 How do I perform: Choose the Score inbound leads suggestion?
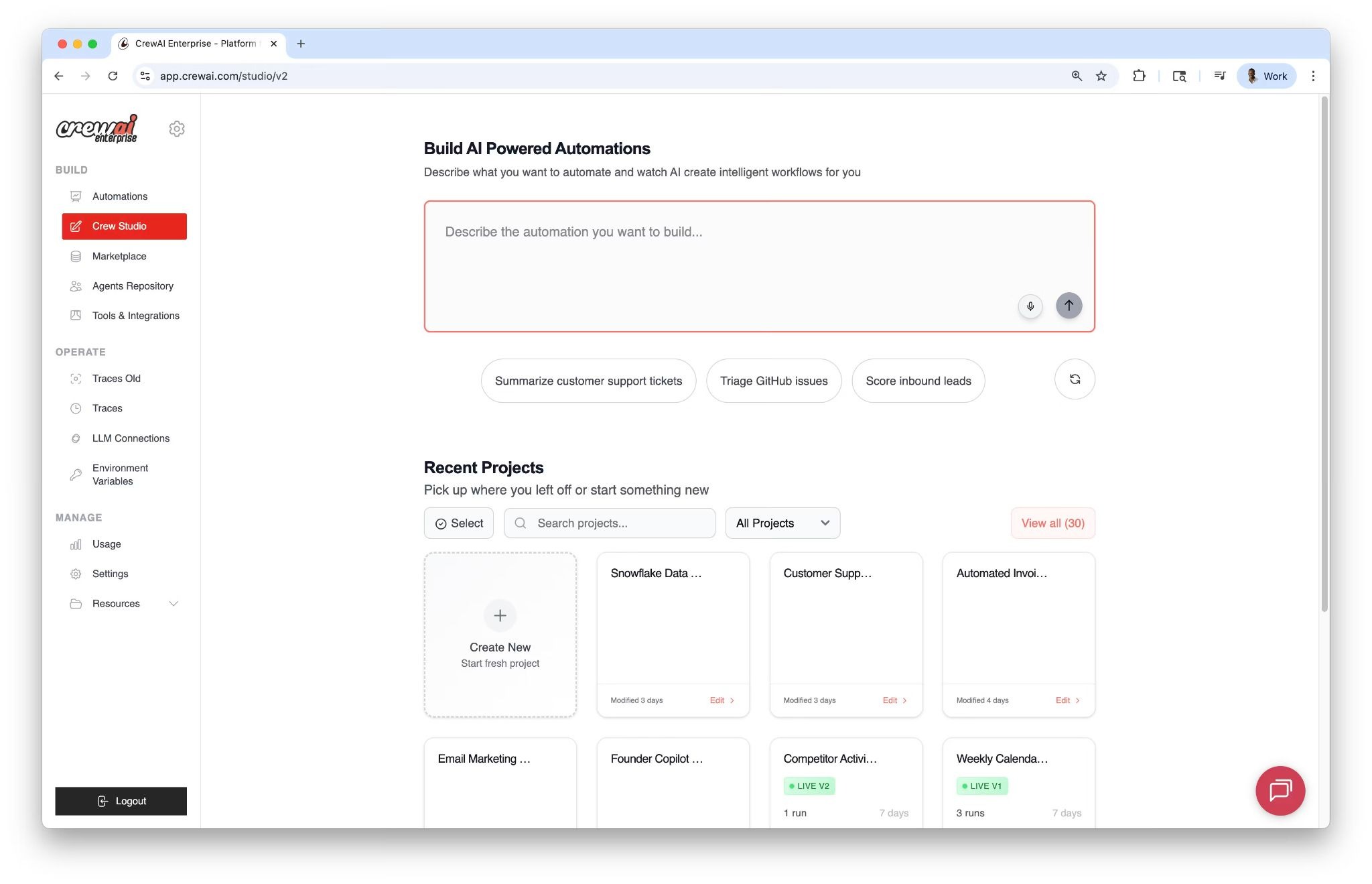(918, 381)
